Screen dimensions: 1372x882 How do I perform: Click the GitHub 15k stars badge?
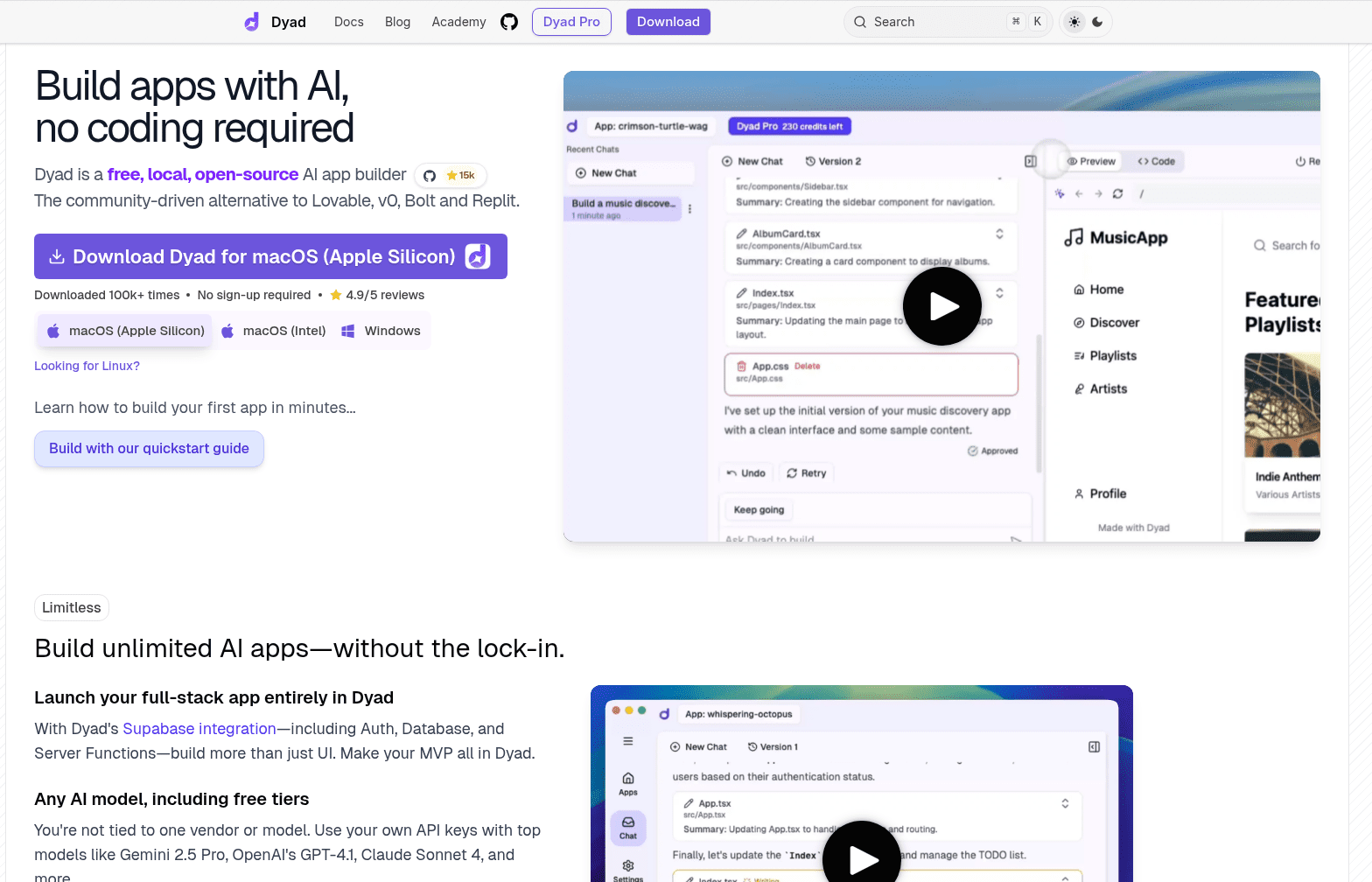point(451,176)
